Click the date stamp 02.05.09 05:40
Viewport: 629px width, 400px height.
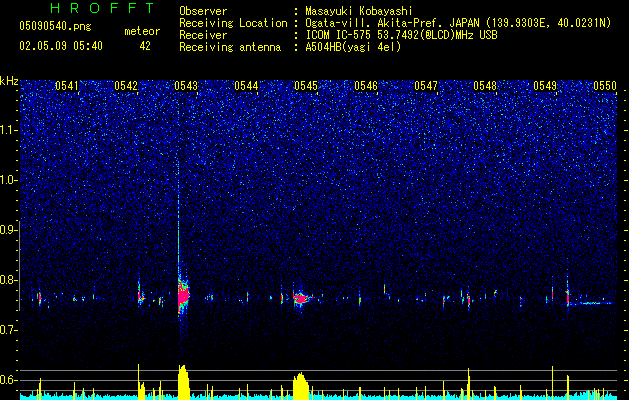[61, 46]
